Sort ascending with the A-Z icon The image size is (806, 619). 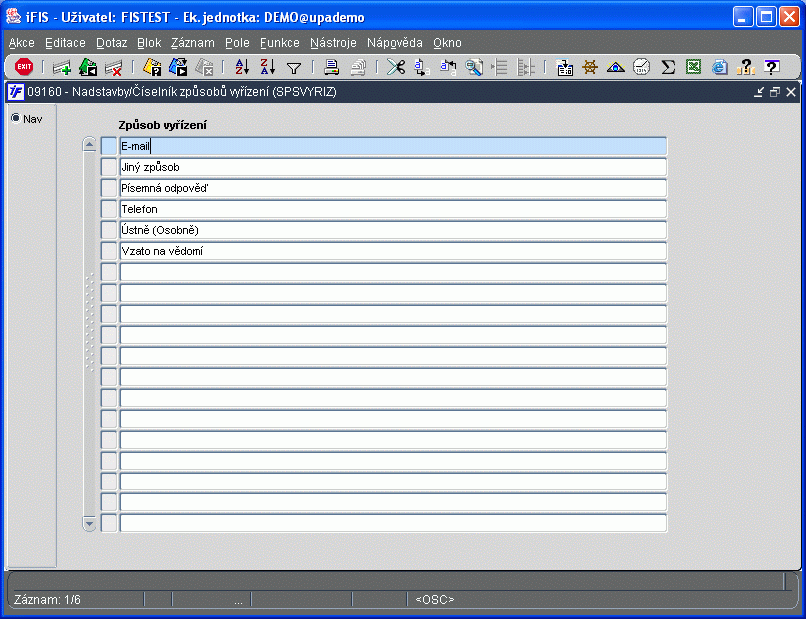tap(242, 67)
